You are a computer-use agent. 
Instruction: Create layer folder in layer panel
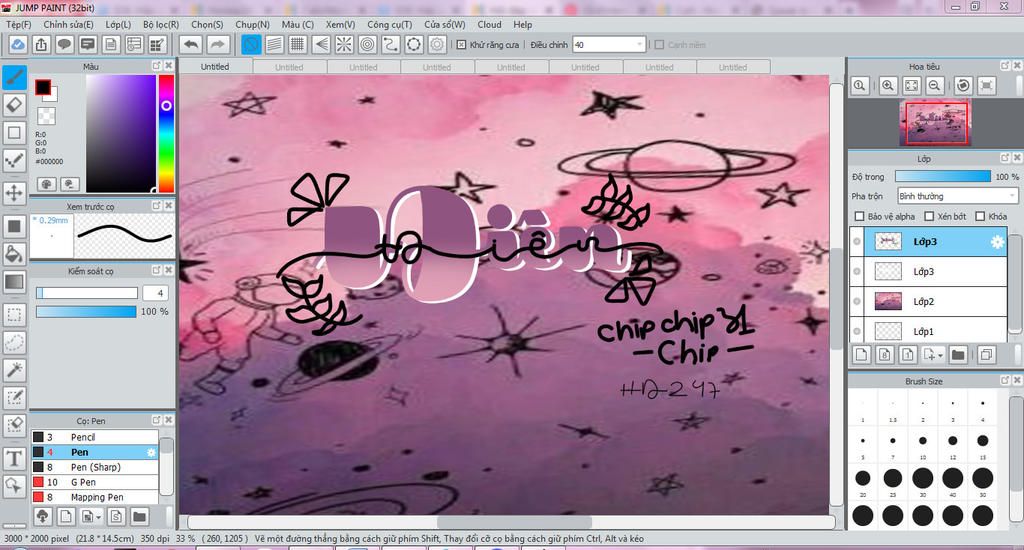pyautogui.click(x=958, y=355)
